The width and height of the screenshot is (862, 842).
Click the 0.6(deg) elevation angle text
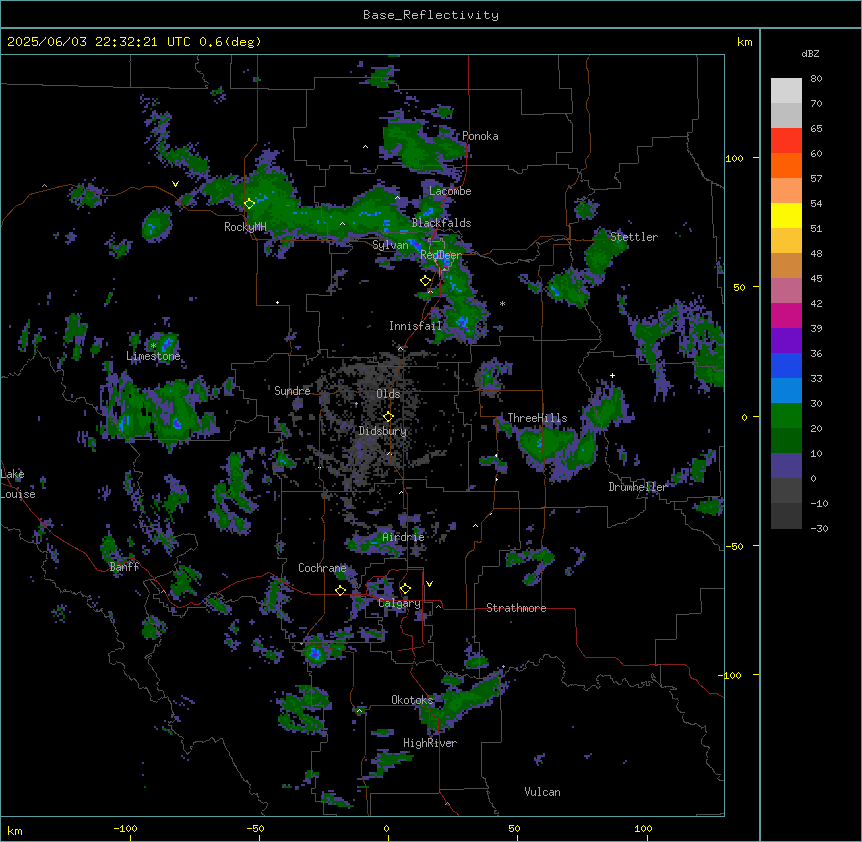[230, 42]
